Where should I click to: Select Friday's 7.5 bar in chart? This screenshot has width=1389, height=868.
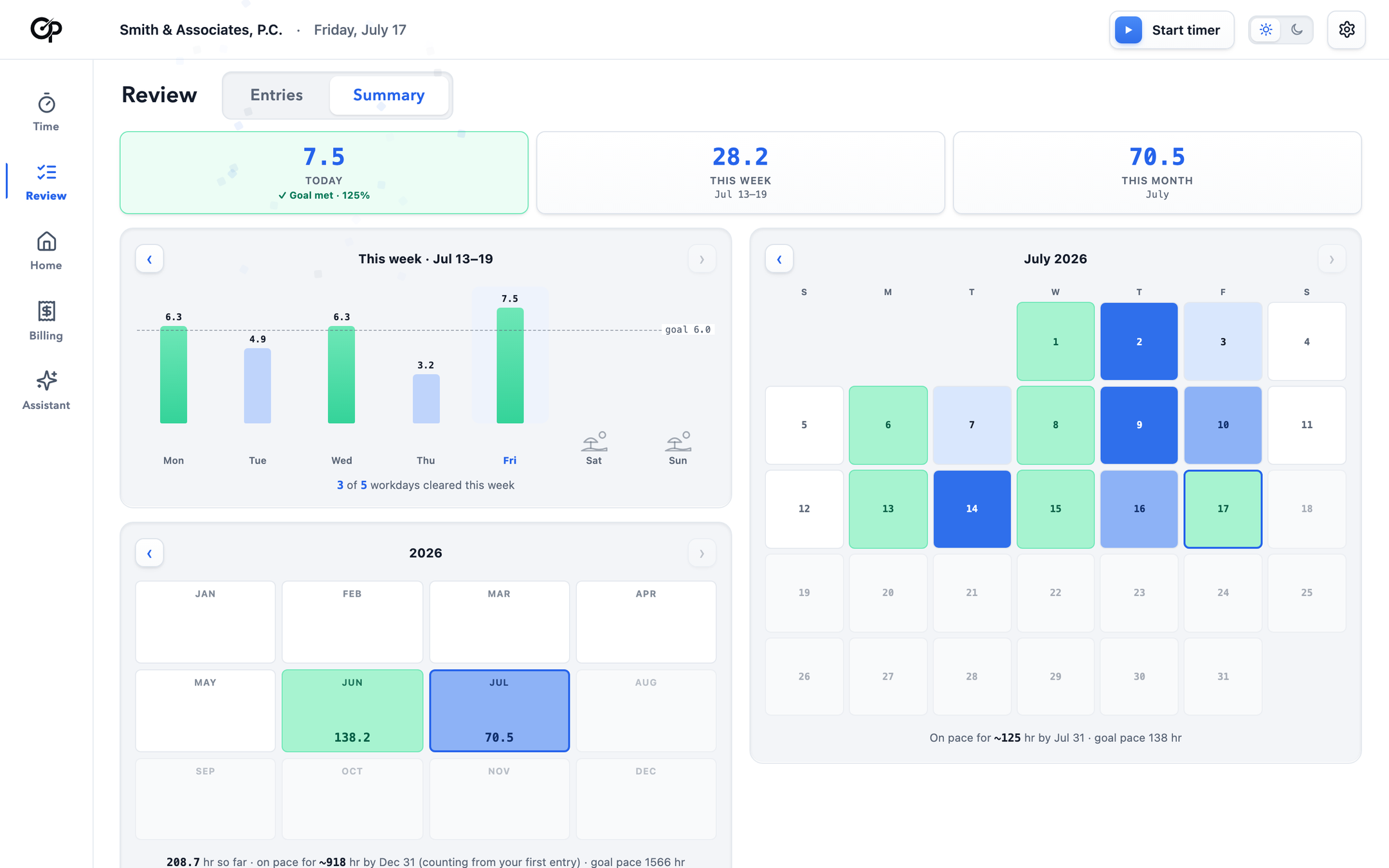tap(510, 365)
